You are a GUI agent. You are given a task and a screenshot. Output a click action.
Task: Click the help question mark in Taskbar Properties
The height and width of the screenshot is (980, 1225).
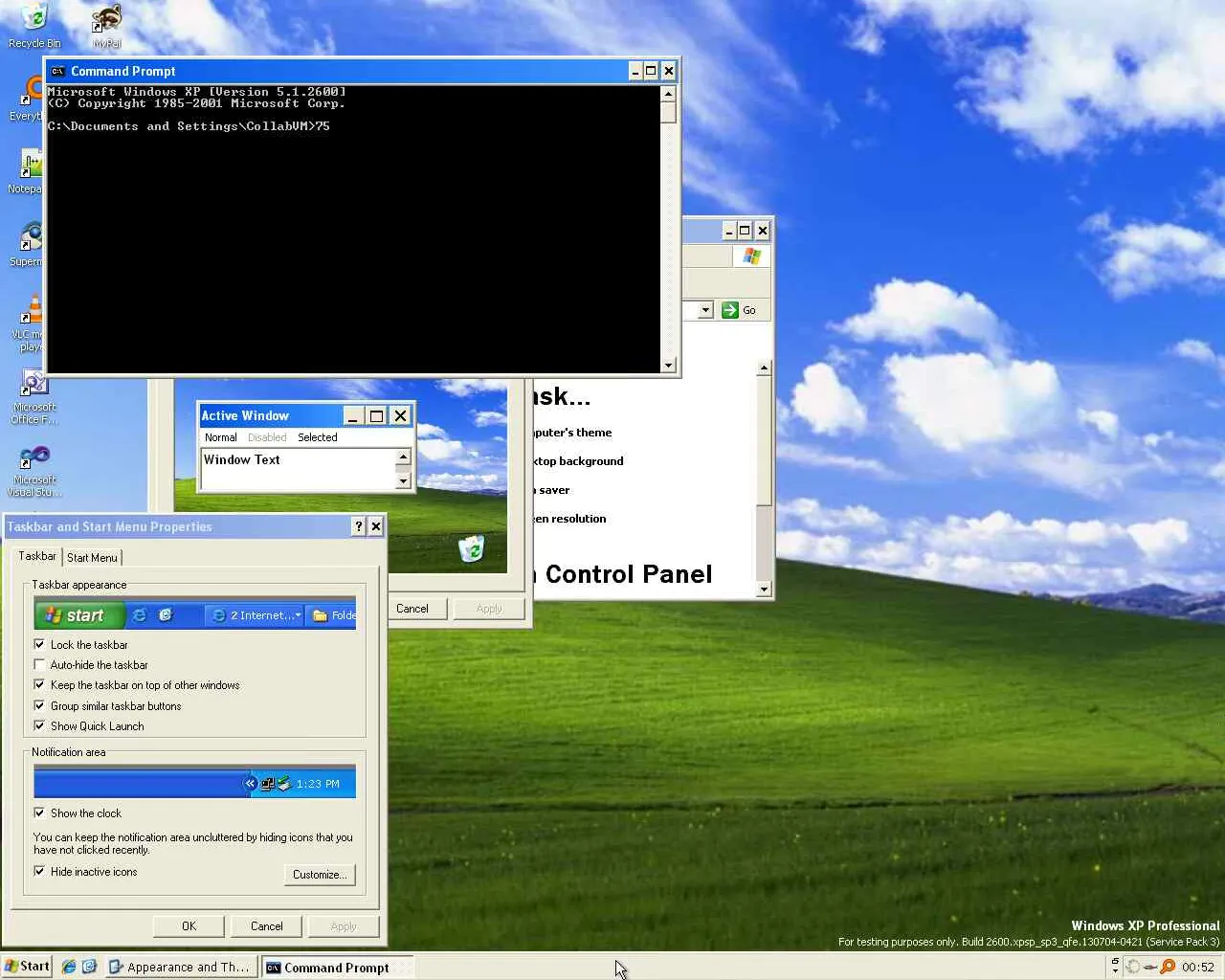point(359,526)
